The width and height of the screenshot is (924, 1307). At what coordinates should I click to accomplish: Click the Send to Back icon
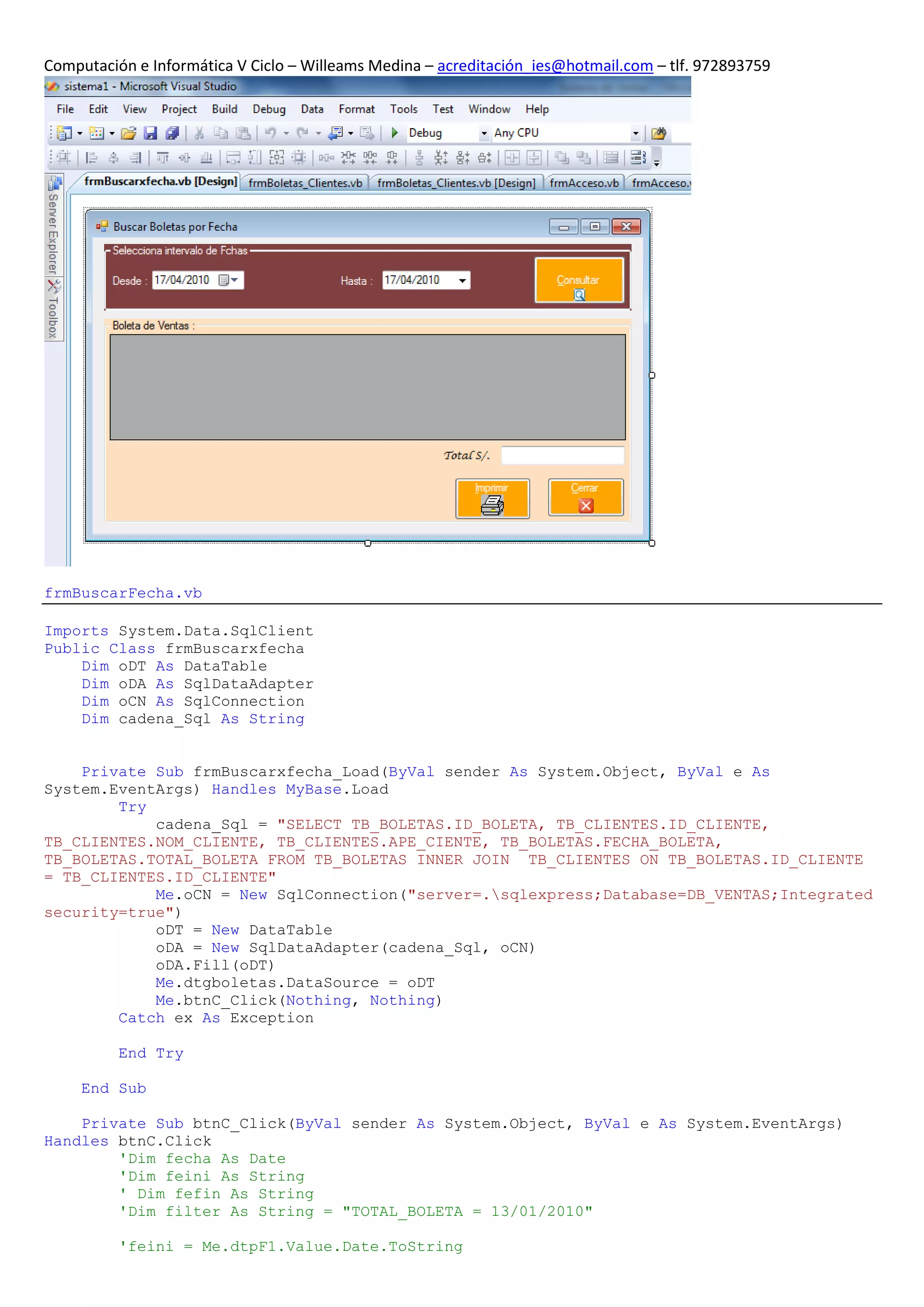click(x=584, y=158)
